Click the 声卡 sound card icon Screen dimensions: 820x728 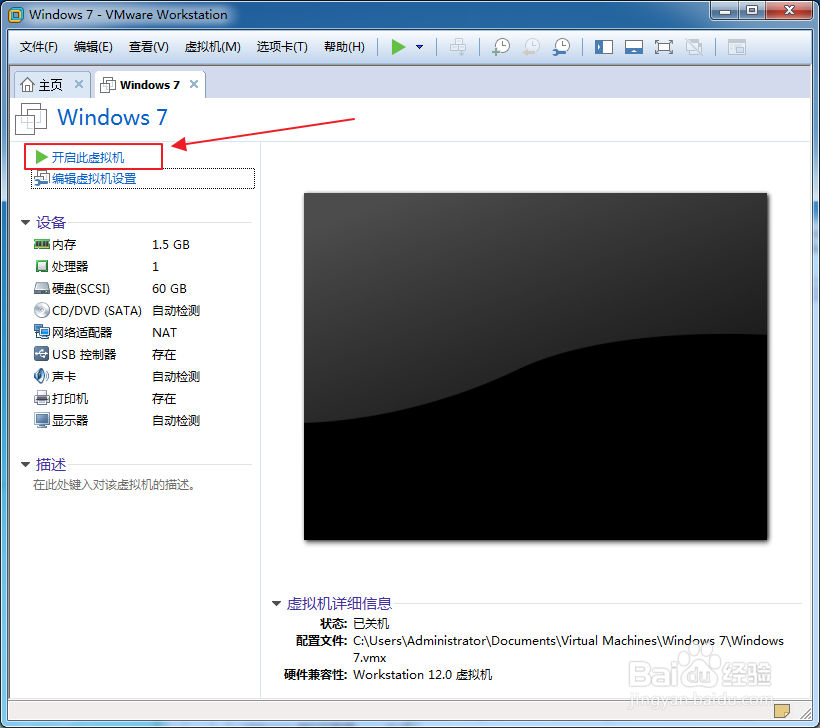tap(41, 376)
